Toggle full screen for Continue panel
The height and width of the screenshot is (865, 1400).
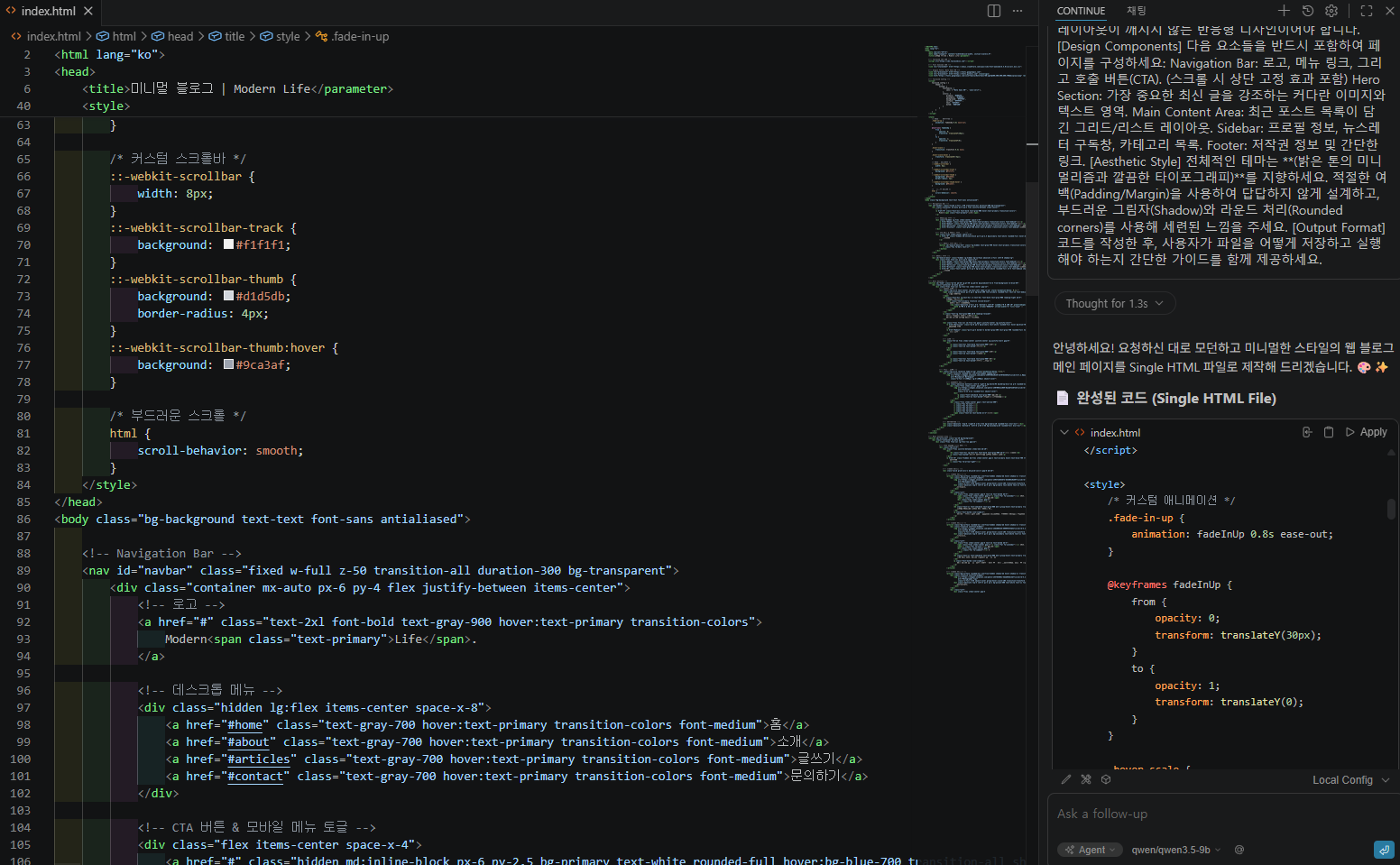point(1367,11)
